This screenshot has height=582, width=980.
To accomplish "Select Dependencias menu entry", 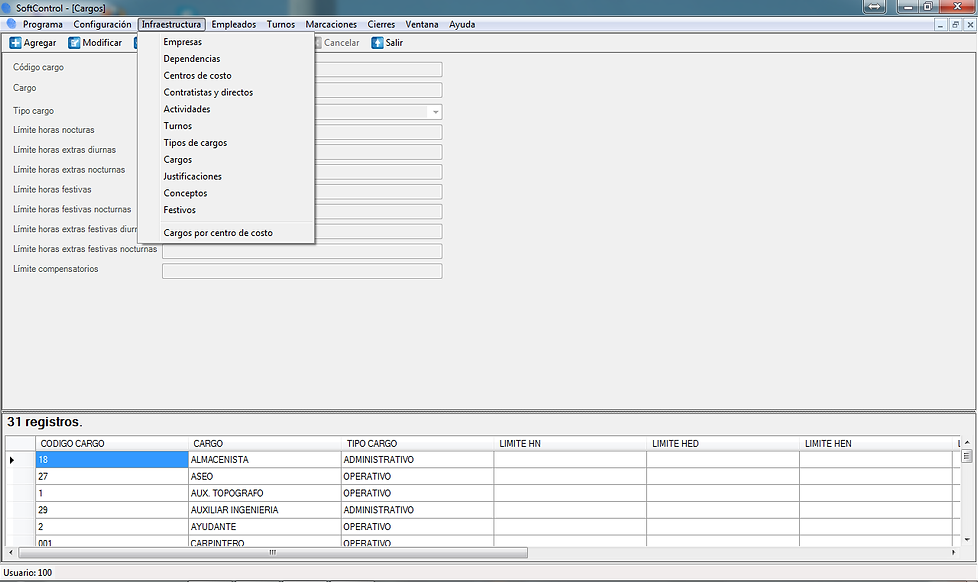I will coord(226,59).
